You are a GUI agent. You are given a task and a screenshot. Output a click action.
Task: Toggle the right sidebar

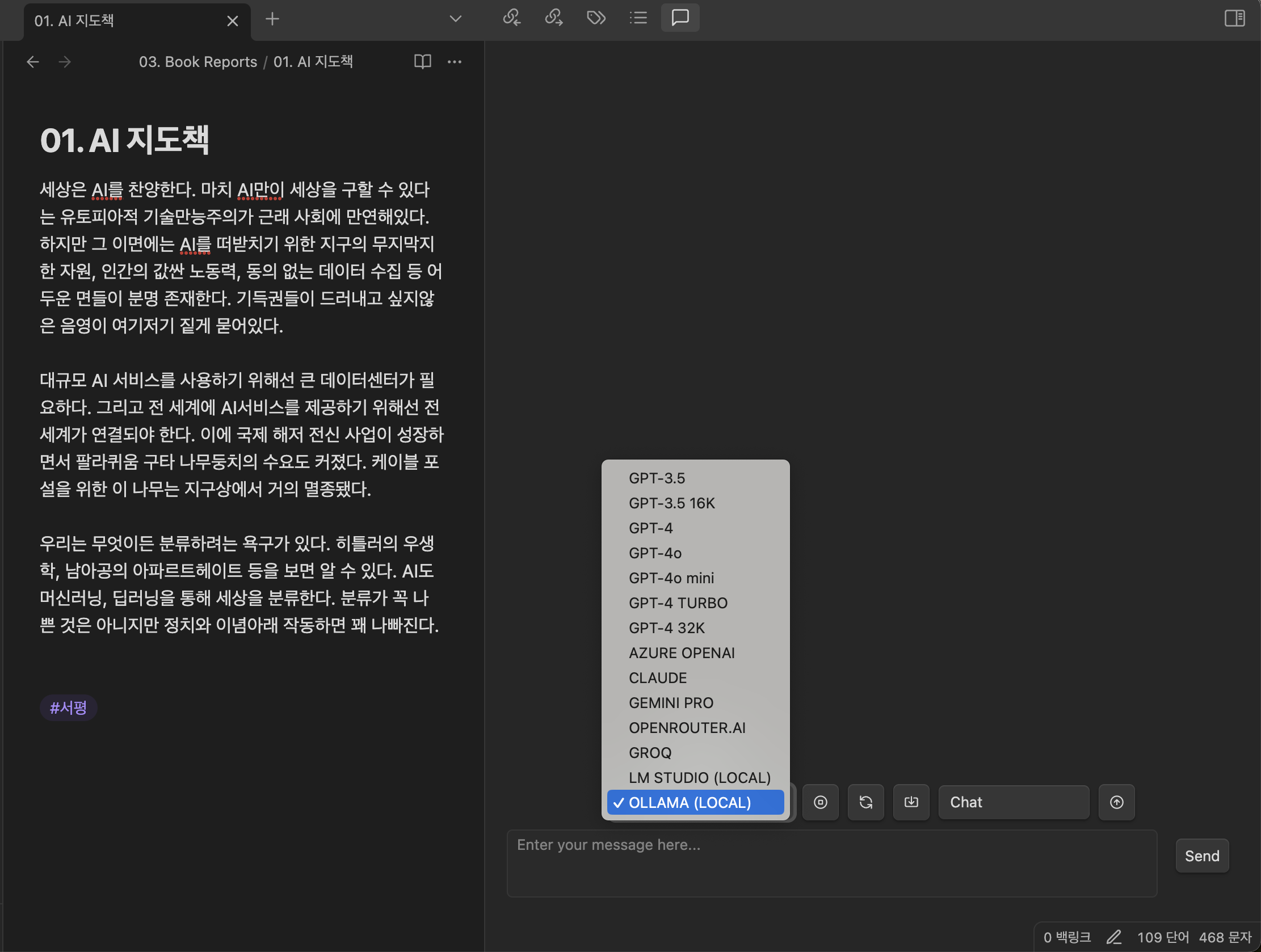pos(1234,18)
